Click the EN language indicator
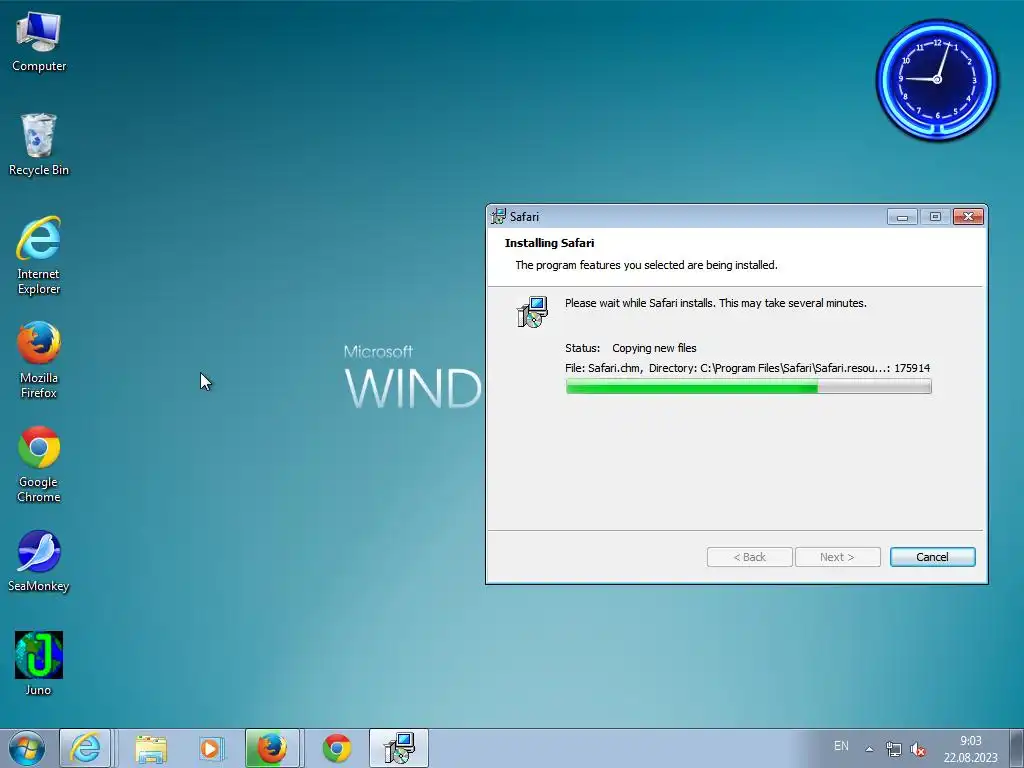The height and width of the screenshot is (768, 1024). click(841, 746)
